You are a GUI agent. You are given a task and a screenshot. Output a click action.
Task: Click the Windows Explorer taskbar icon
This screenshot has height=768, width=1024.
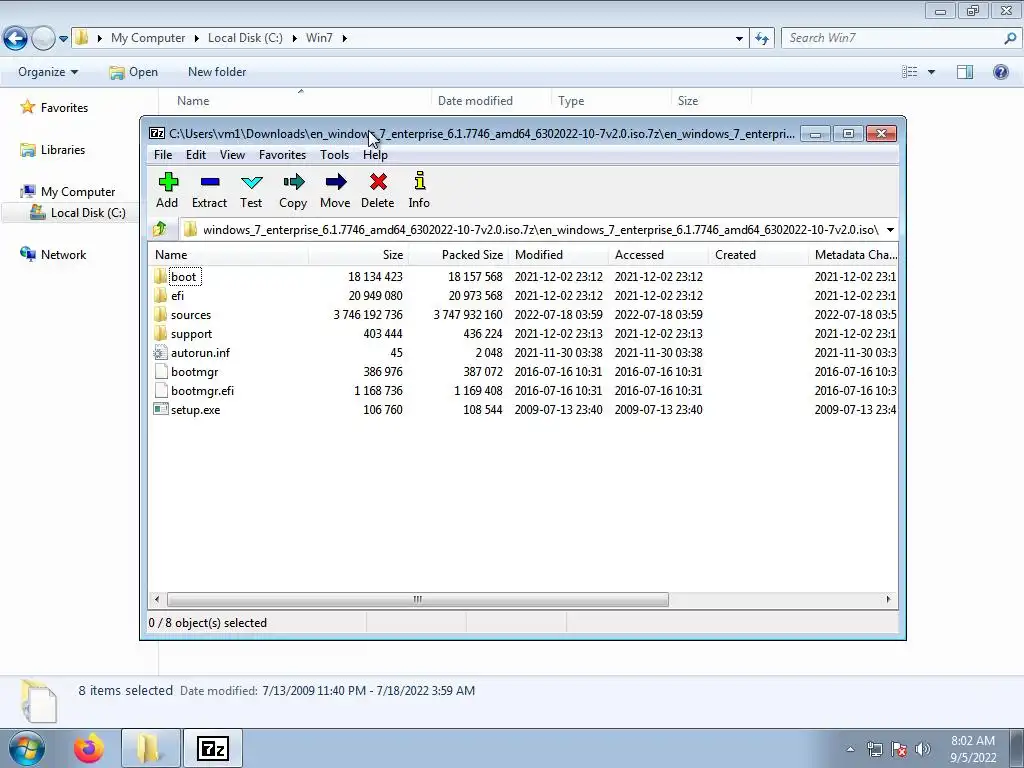point(150,748)
